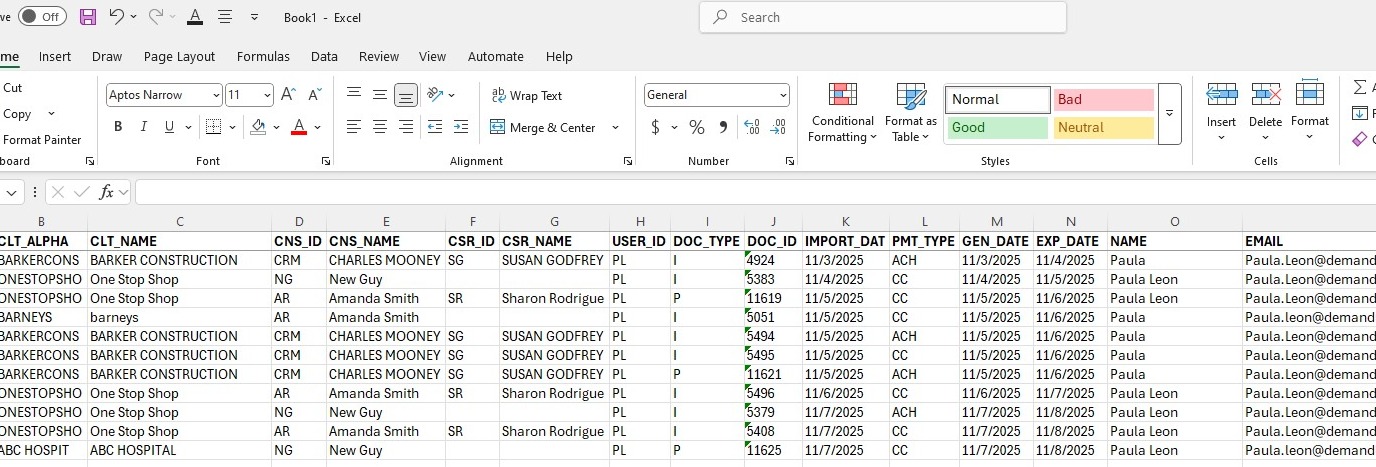Open the font name combo box
The height and width of the screenshot is (467, 1376).
tap(164, 95)
